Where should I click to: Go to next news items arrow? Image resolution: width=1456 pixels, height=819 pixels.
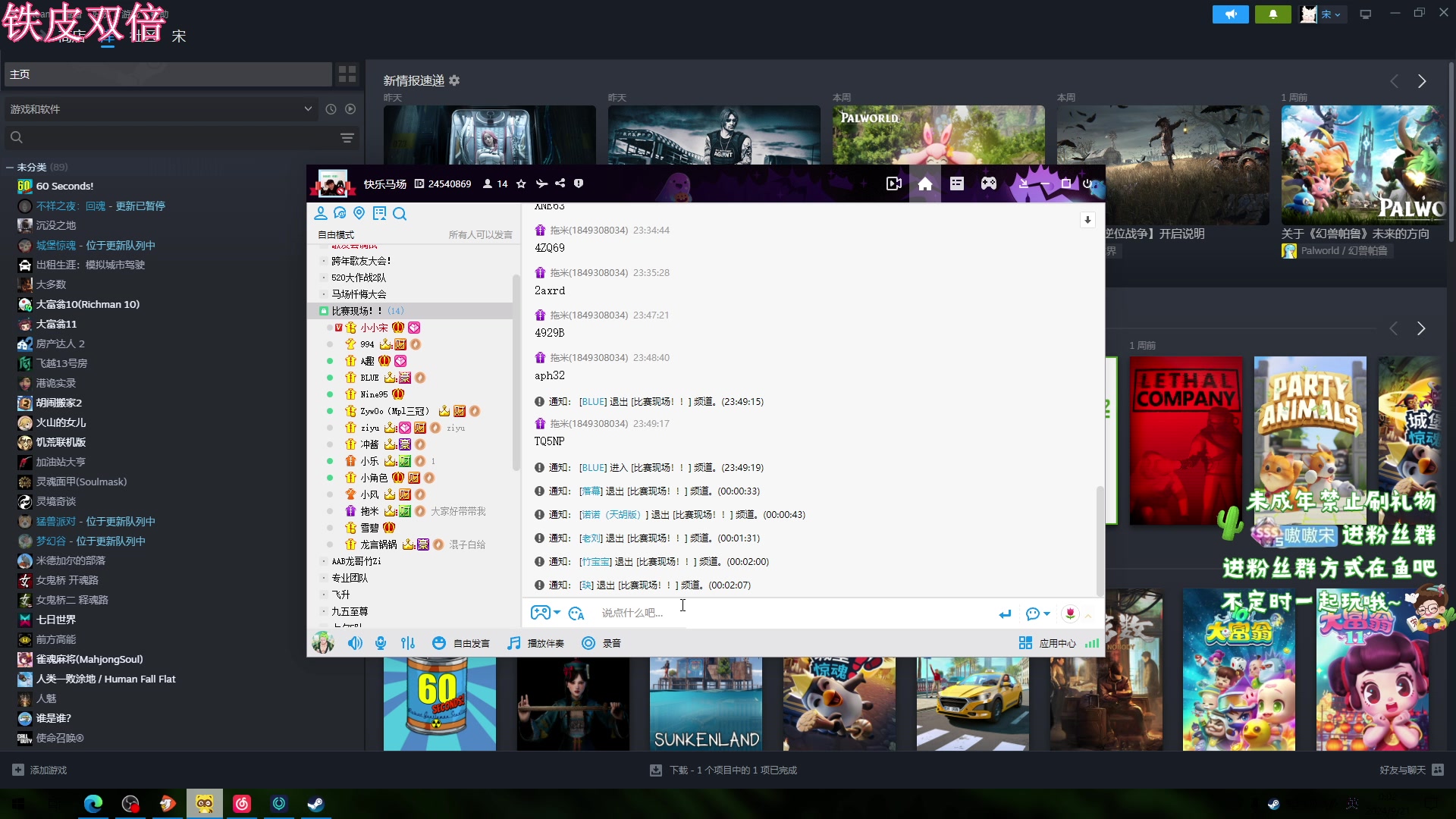1422,81
